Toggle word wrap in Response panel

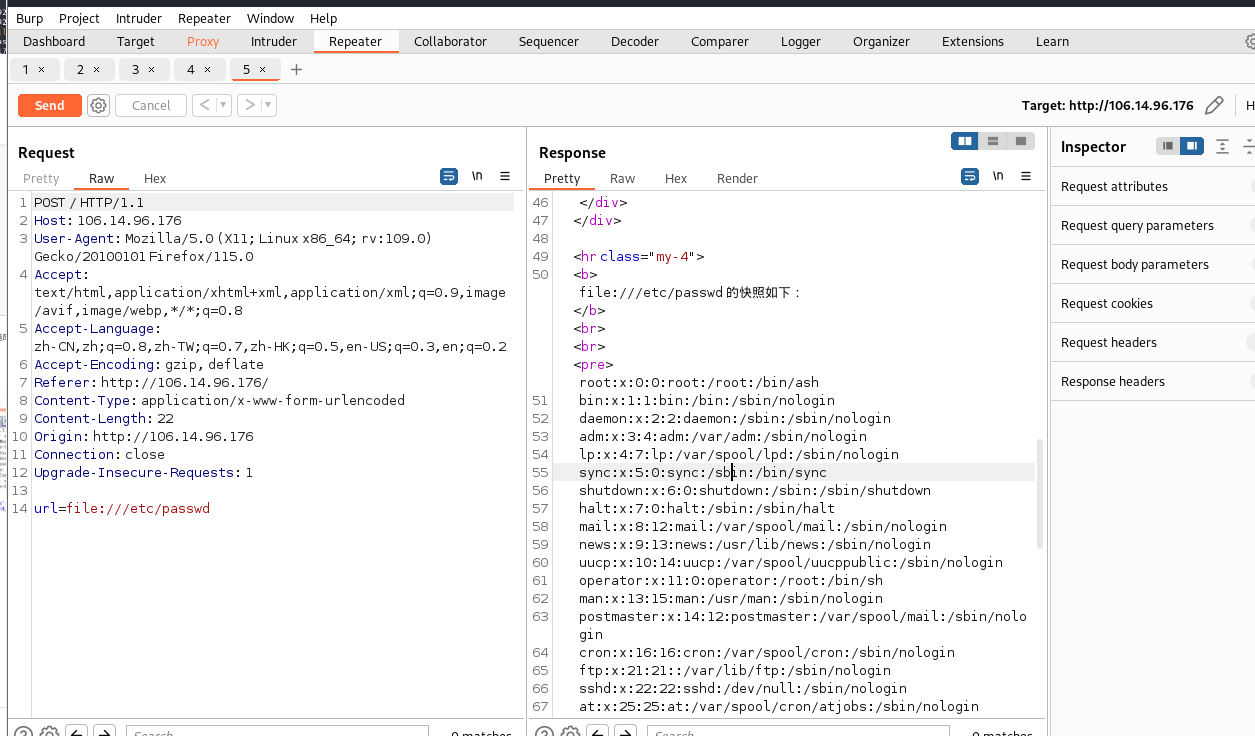pyautogui.click(x=970, y=176)
